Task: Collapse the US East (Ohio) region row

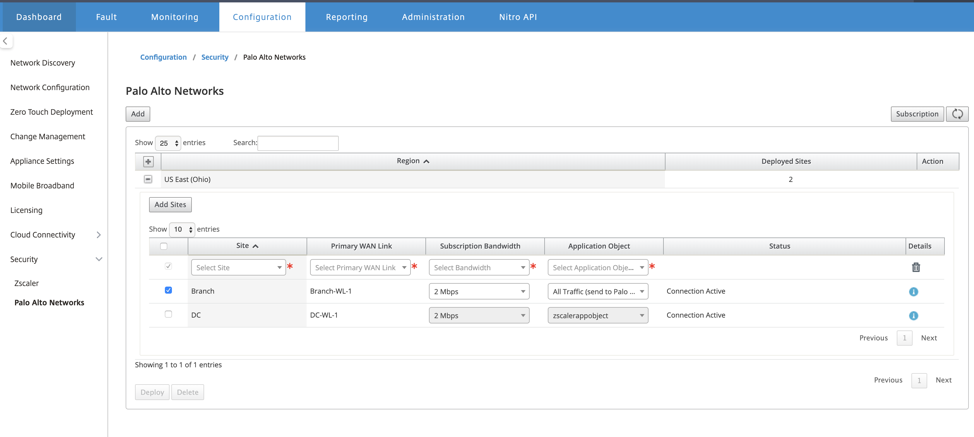Action: (x=148, y=179)
